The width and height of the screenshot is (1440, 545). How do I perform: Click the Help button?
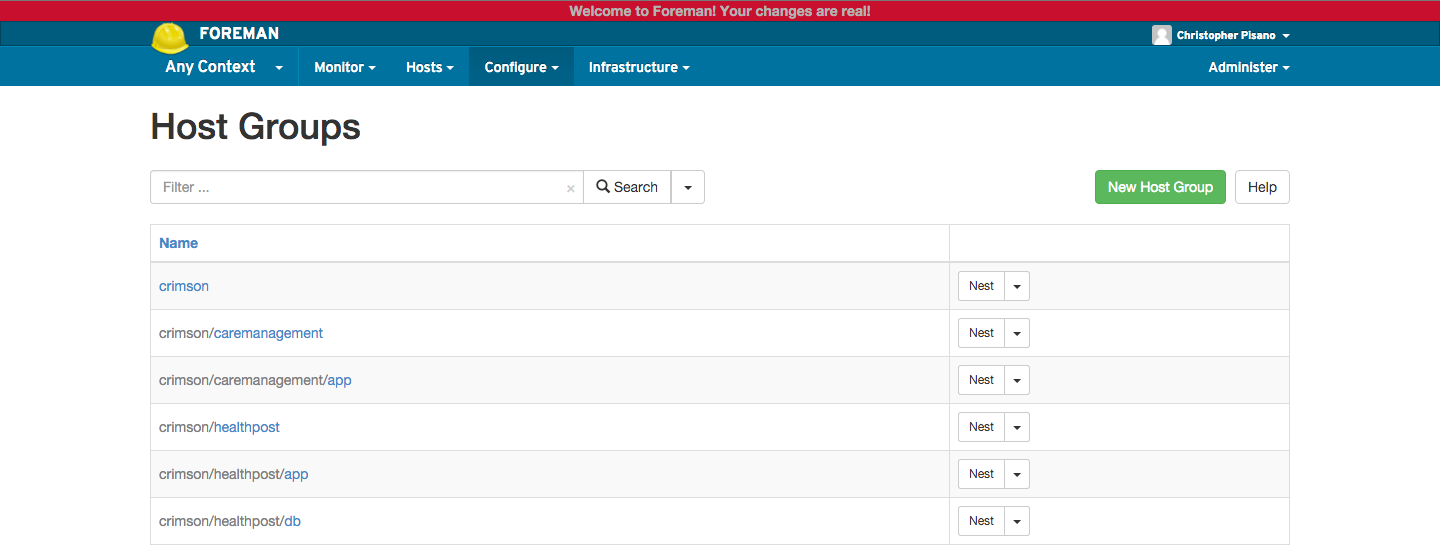pos(1262,187)
